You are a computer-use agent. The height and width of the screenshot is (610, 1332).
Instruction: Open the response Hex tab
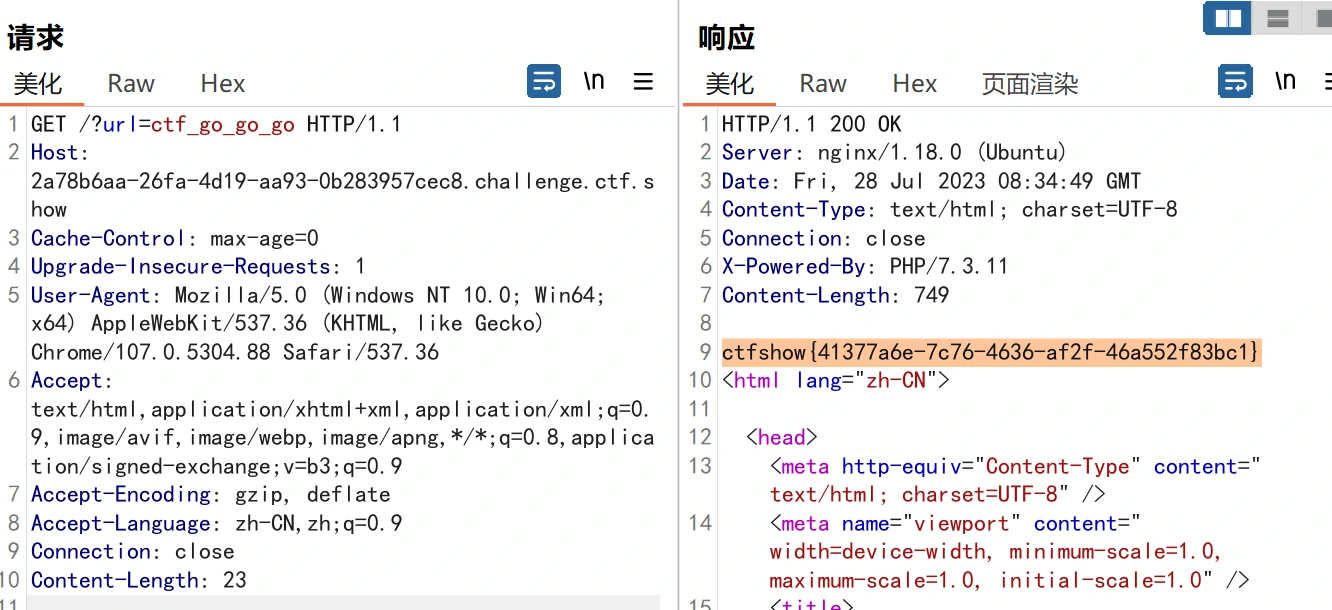tap(914, 84)
